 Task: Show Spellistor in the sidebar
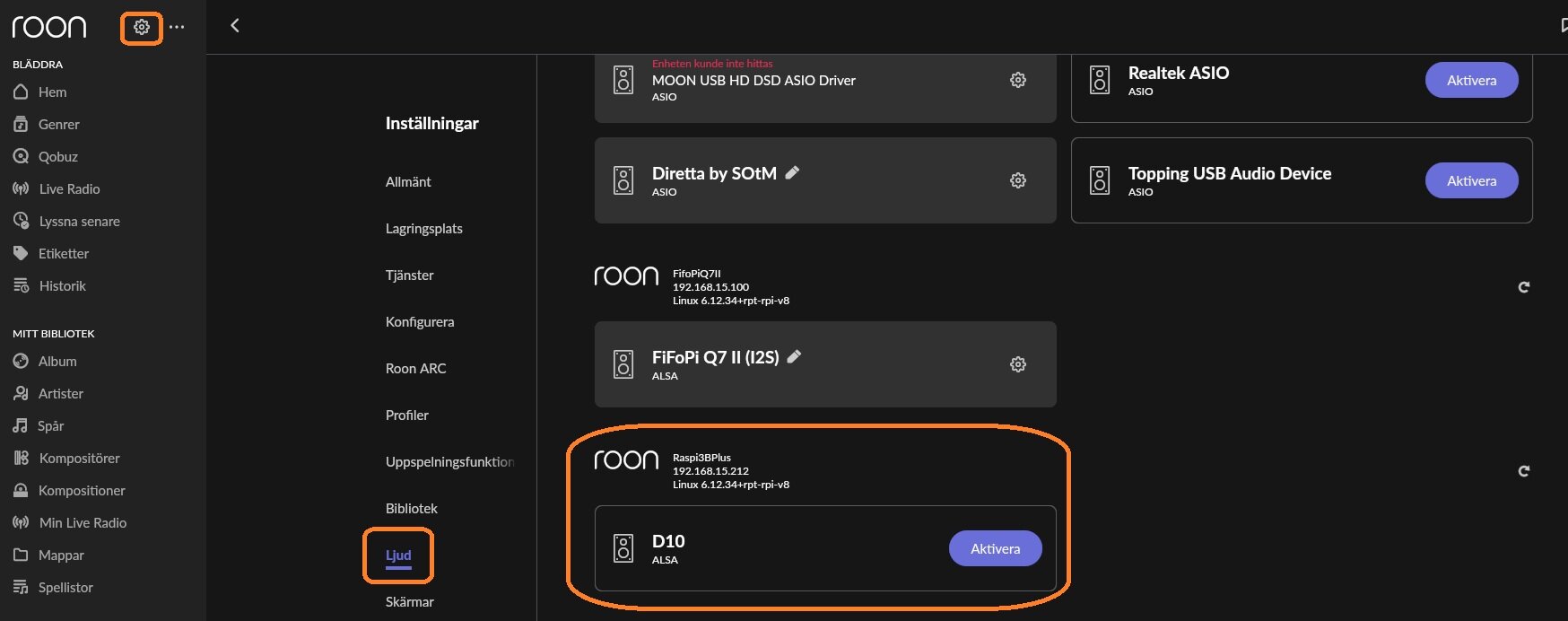[65, 588]
